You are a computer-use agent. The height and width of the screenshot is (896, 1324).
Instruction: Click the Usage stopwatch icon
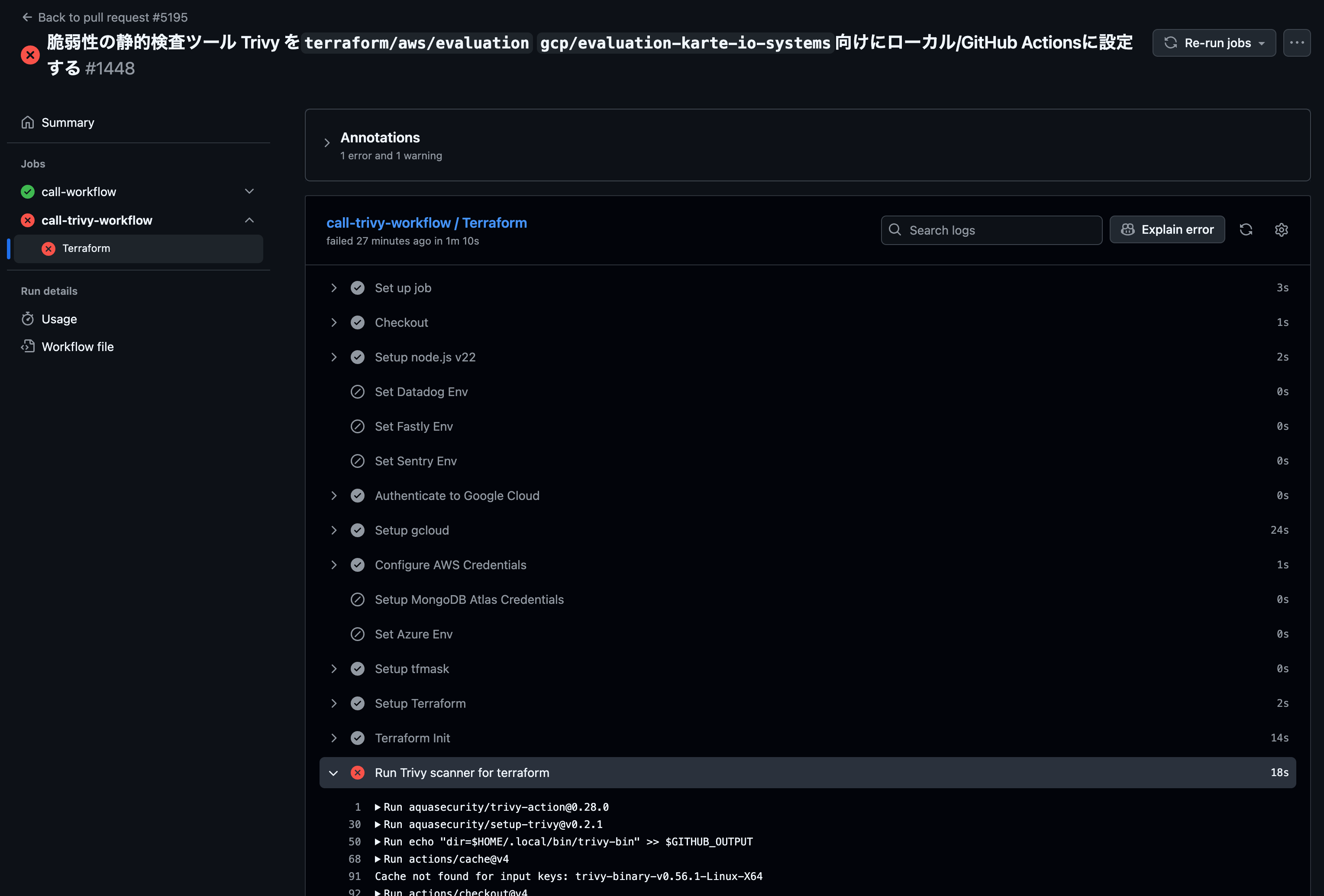(x=27, y=319)
